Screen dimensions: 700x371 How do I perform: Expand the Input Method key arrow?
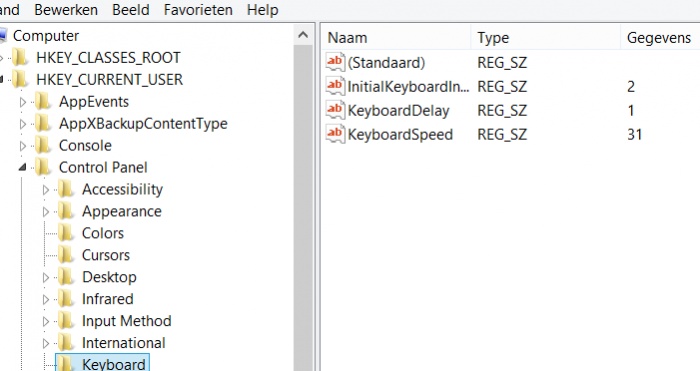tap(46, 321)
